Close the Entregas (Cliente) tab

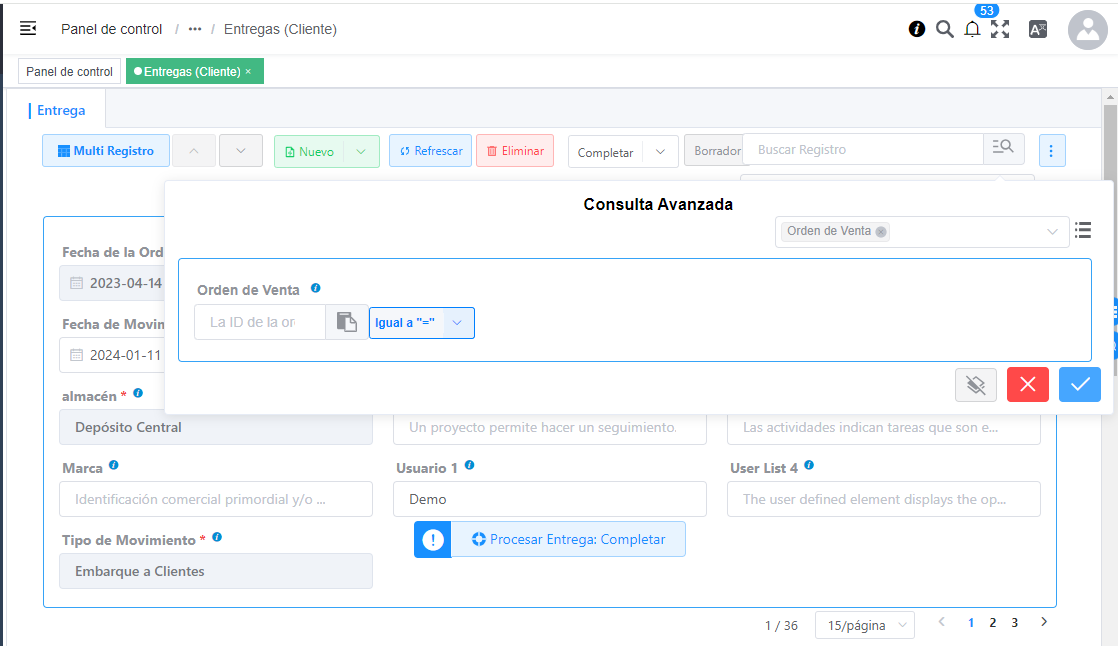tap(248, 71)
